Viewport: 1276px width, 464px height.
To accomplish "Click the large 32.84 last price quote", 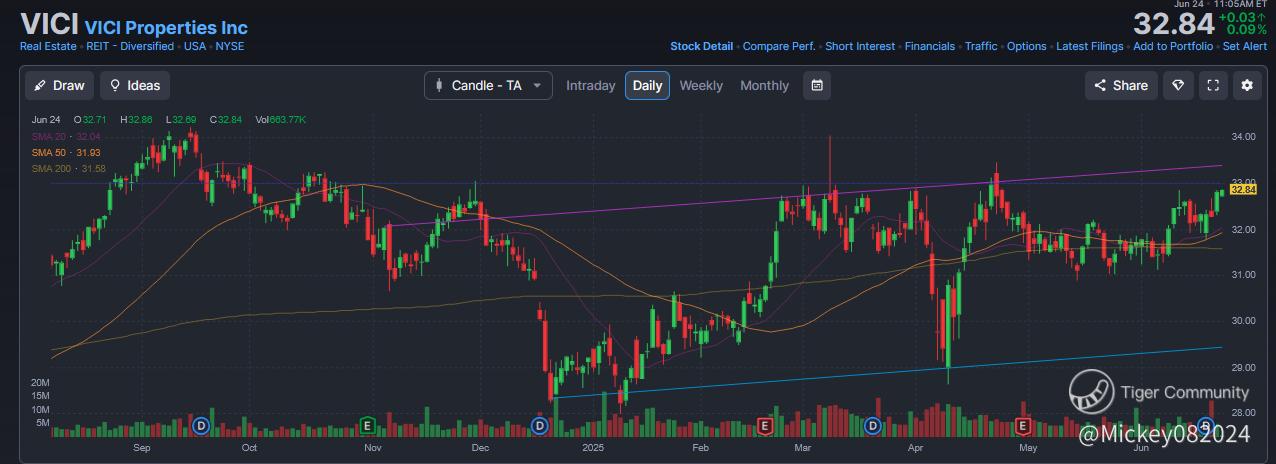I will [x=1173, y=24].
